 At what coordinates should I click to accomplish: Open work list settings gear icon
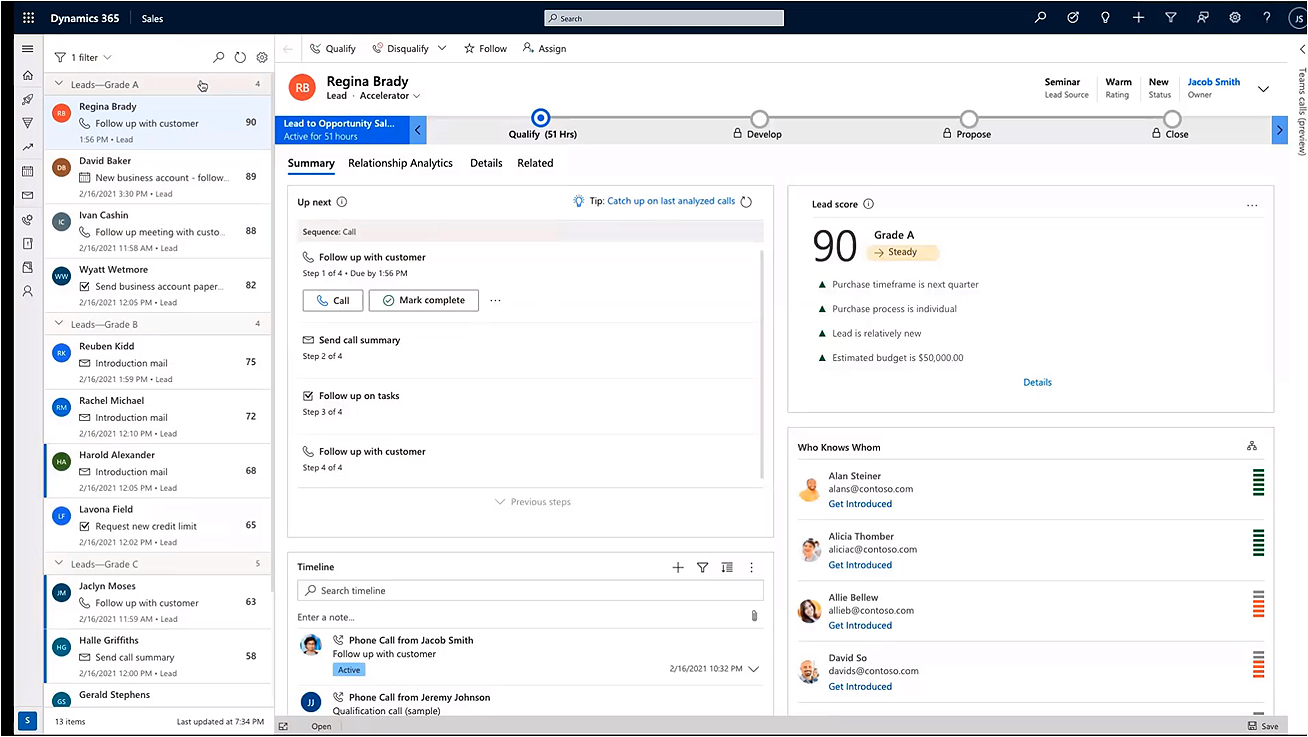click(x=262, y=58)
